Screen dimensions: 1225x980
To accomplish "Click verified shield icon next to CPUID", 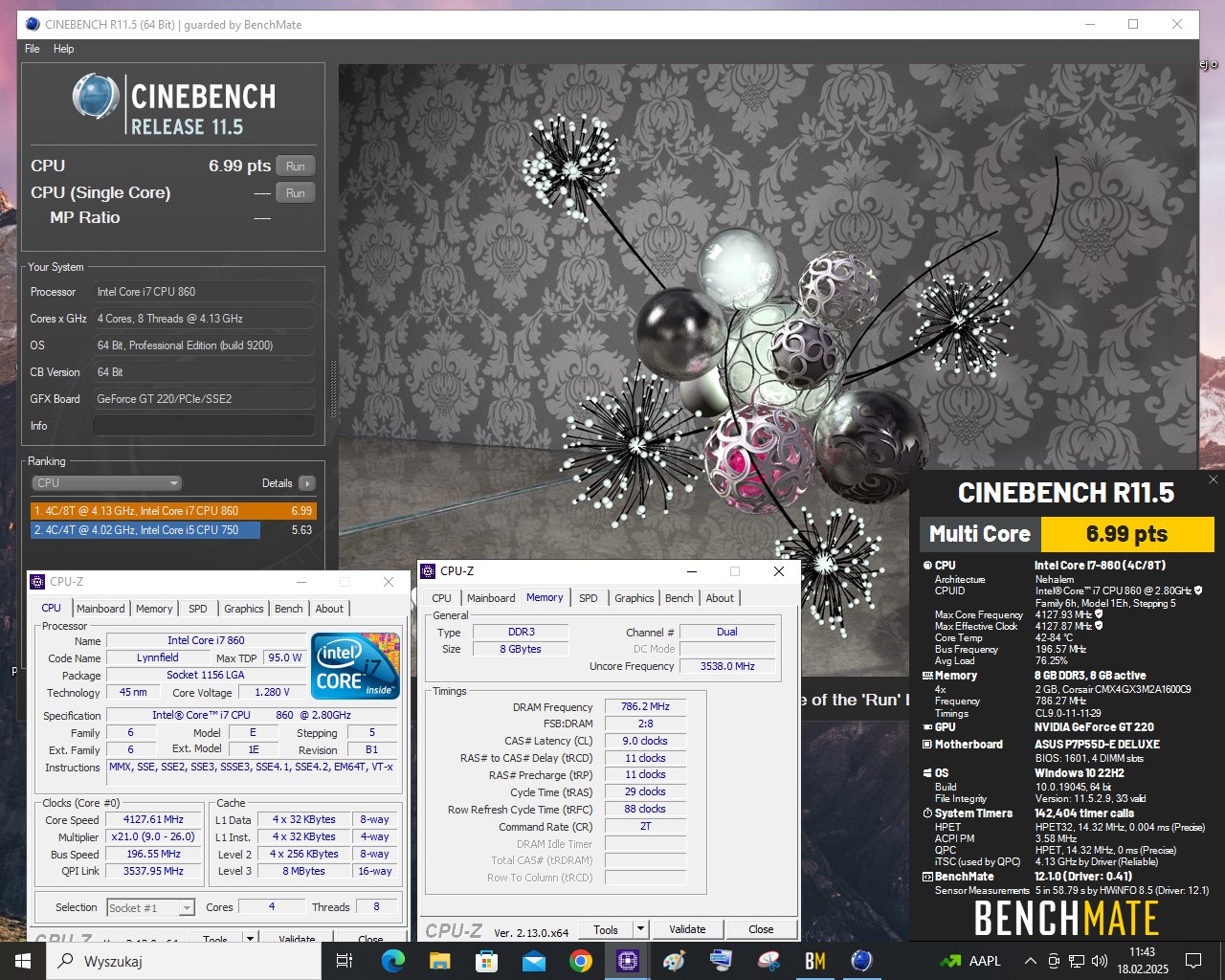I will [x=1199, y=590].
